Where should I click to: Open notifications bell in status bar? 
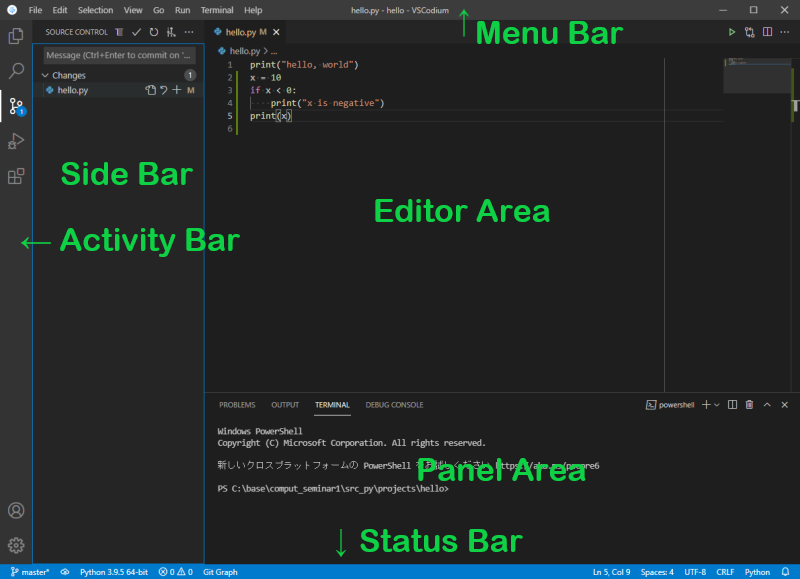785,572
